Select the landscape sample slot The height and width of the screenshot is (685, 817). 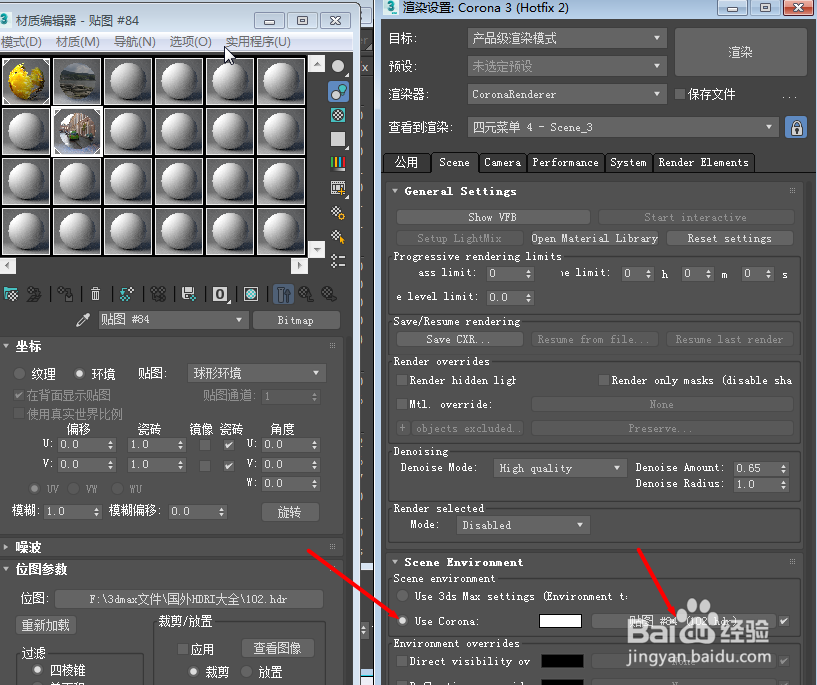point(77,81)
